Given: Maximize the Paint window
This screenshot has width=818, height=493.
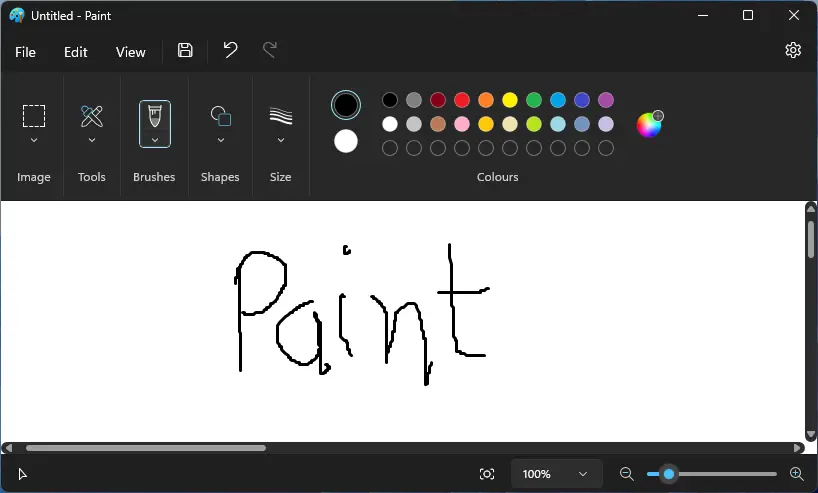Looking at the screenshot, I should [x=748, y=15].
